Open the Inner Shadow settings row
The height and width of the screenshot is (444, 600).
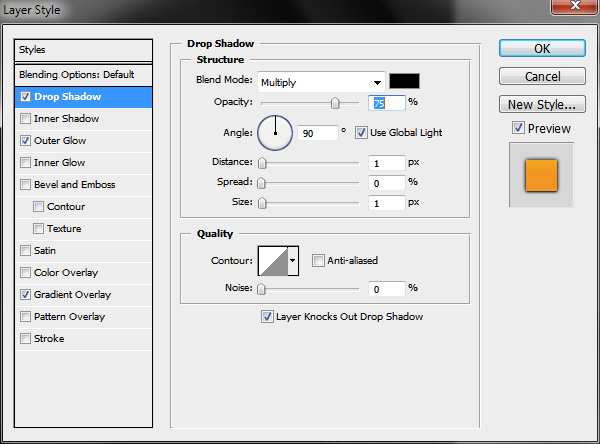pos(83,119)
